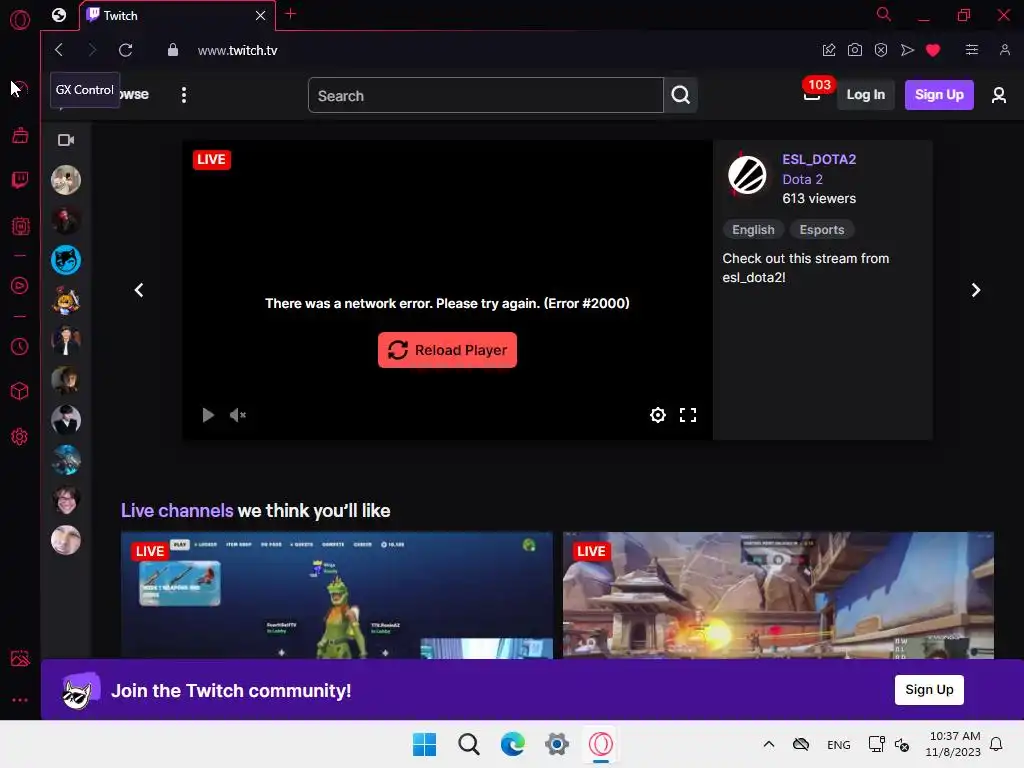
Task: Open Twitch user account menu icon
Action: 998,95
